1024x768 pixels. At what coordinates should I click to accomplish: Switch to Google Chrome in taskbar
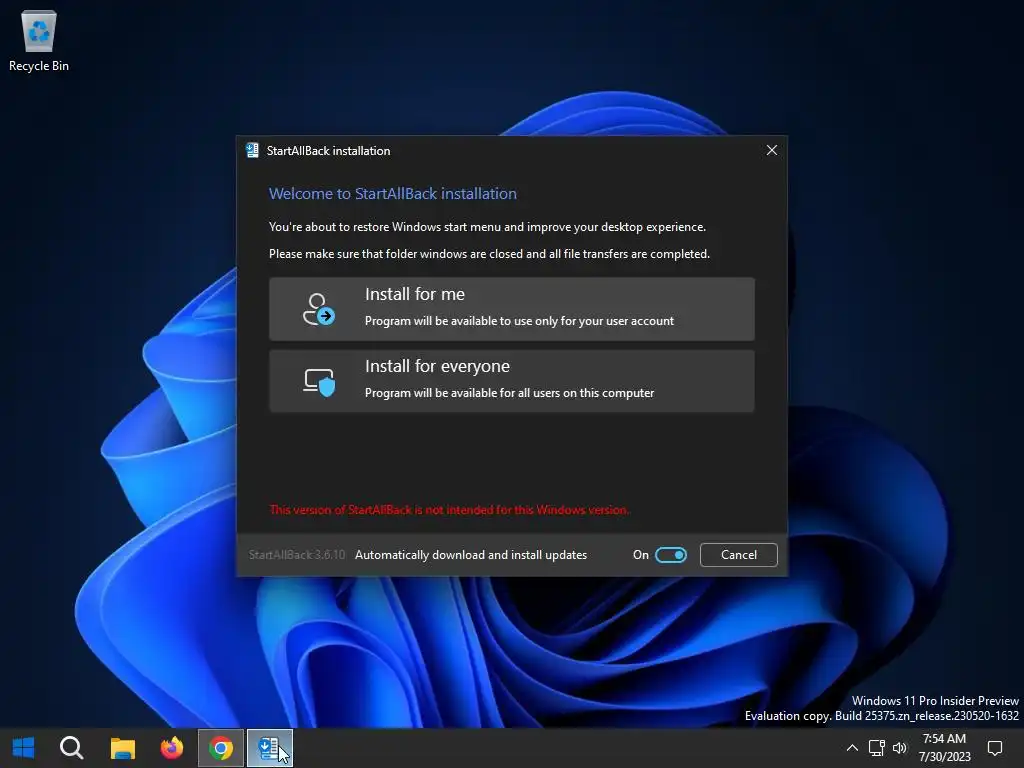pos(221,748)
